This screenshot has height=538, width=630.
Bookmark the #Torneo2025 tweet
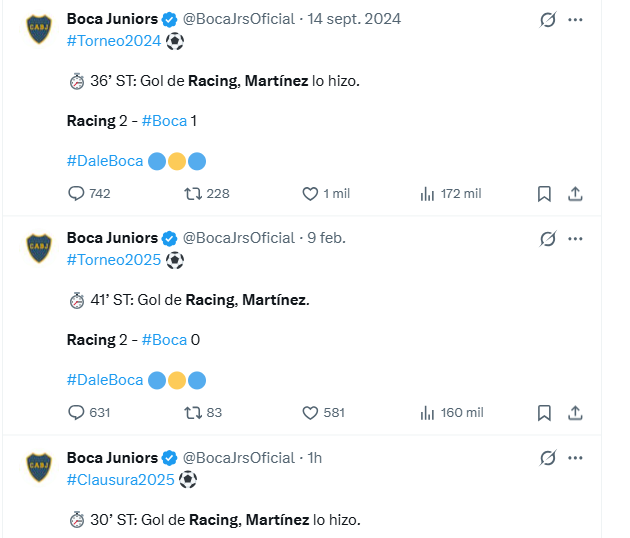click(544, 412)
